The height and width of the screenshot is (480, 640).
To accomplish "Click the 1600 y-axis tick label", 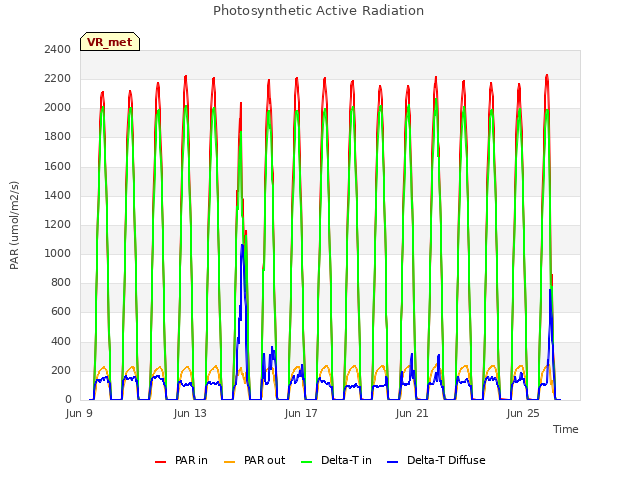I will pyautogui.click(x=58, y=167).
